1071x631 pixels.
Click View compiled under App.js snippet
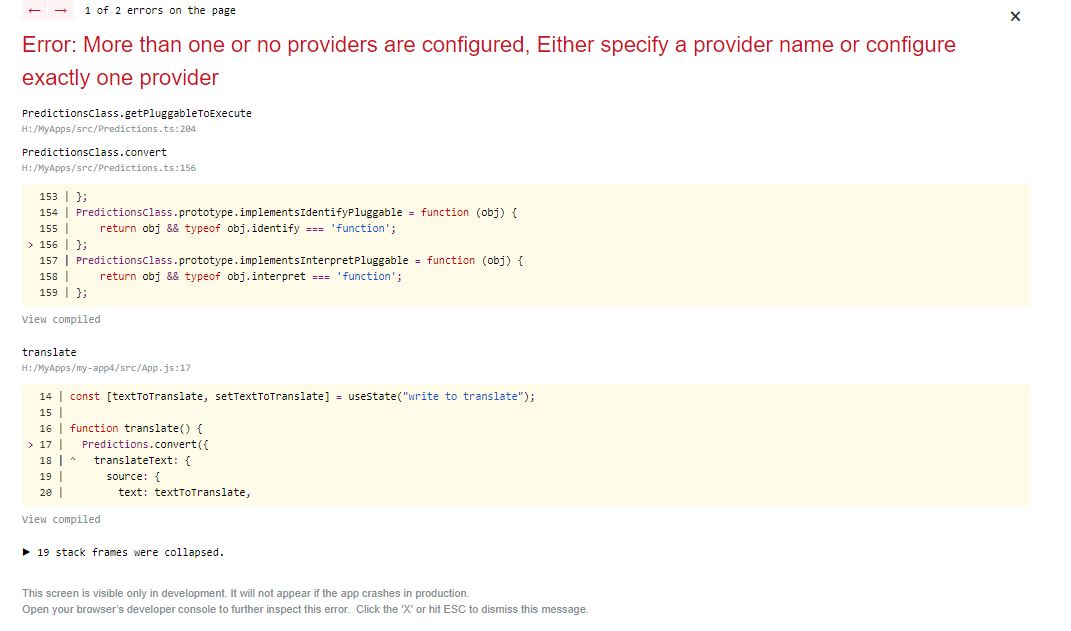click(61, 519)
